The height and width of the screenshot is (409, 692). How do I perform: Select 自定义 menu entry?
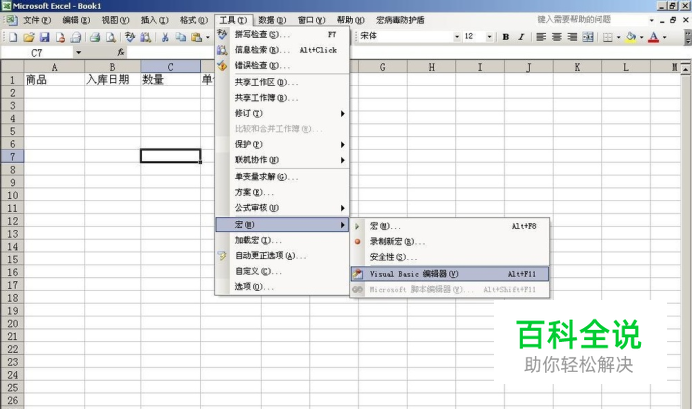[282, 271]
